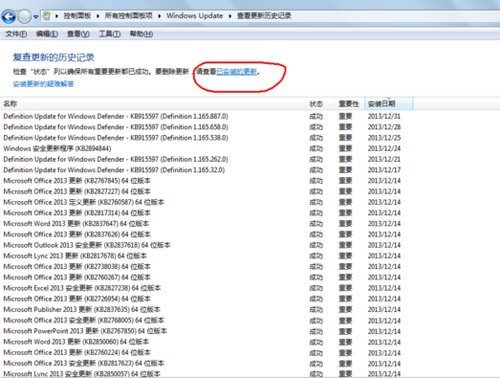Click the Control Panel icon in address bar

(47, 16)
